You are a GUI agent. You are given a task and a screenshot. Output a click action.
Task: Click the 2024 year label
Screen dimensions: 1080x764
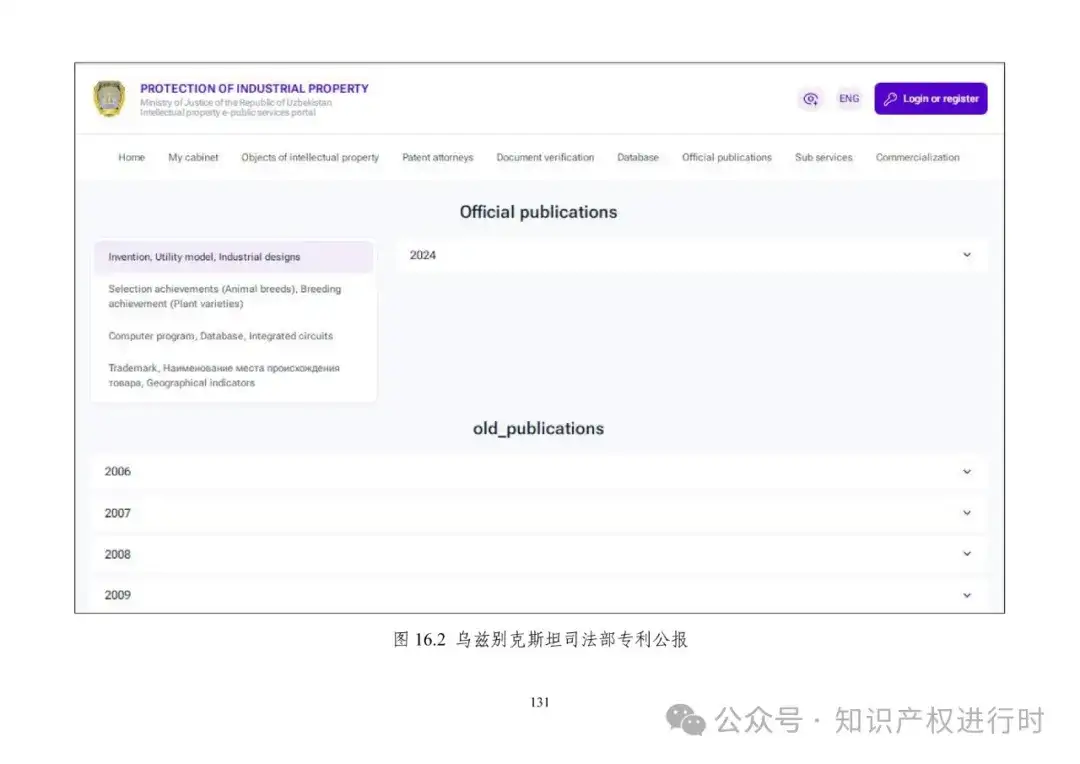pyautogui.click(x=423, y=256)
